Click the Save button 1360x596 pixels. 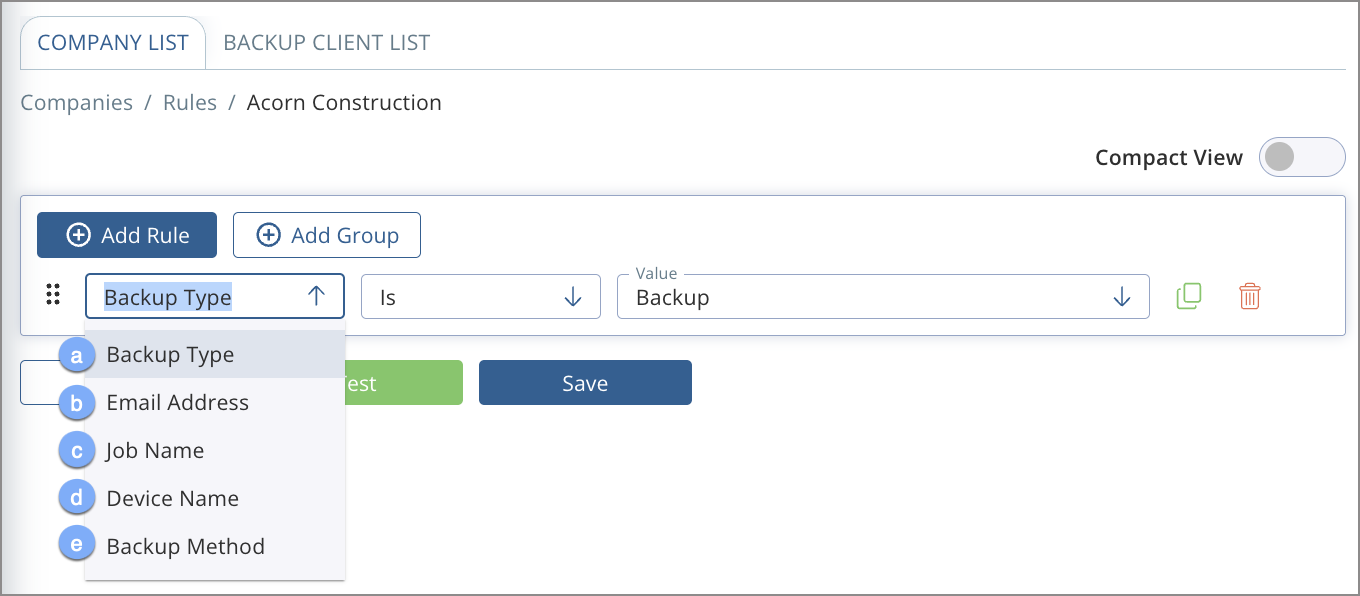[x=585, y=383]
